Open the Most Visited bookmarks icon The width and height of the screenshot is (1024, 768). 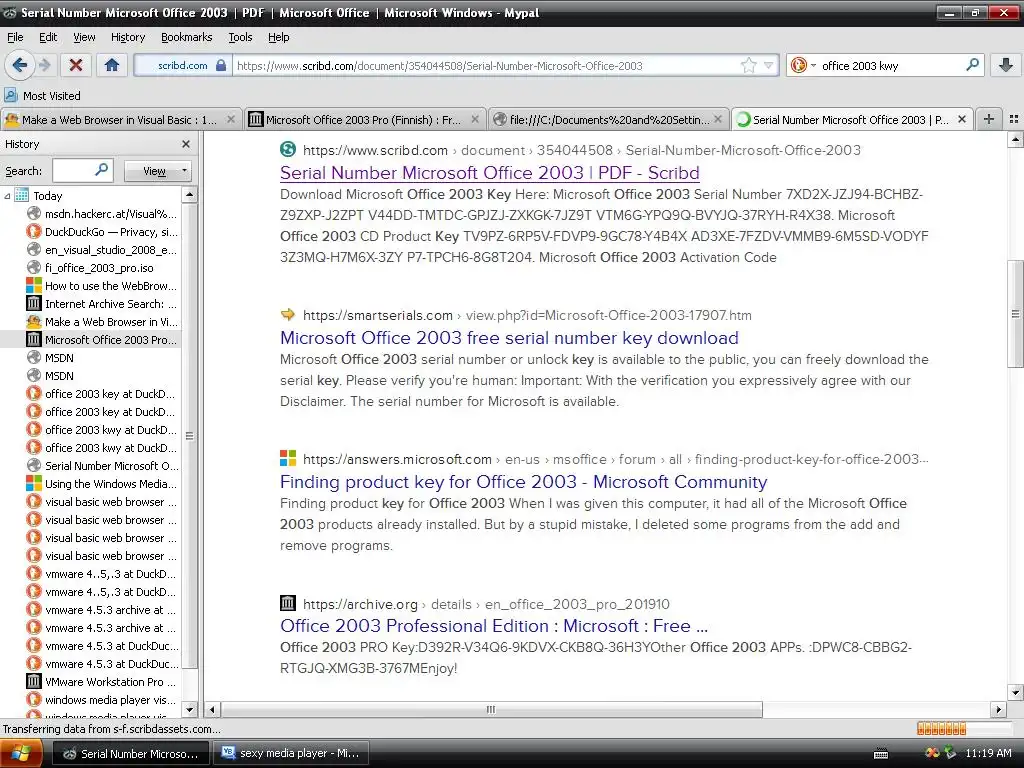(11, 95)
